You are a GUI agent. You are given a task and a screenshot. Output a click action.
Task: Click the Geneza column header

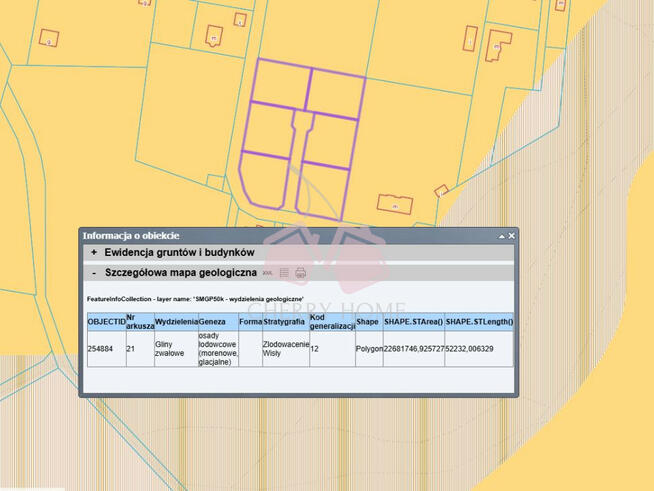[218, 322]
